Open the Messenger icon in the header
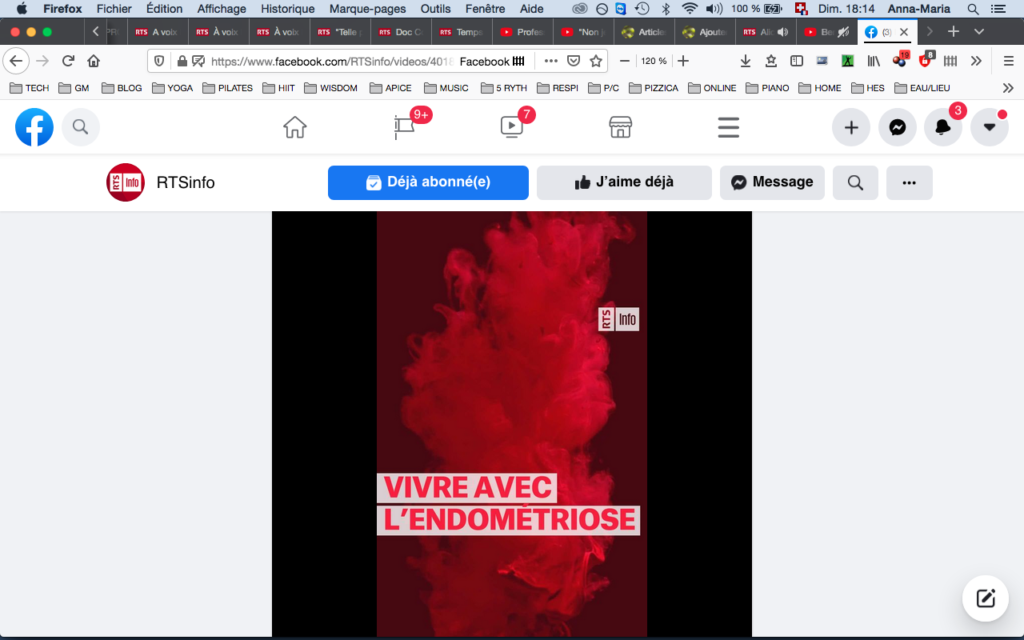The image size is (1024, 640). [897, 127]
